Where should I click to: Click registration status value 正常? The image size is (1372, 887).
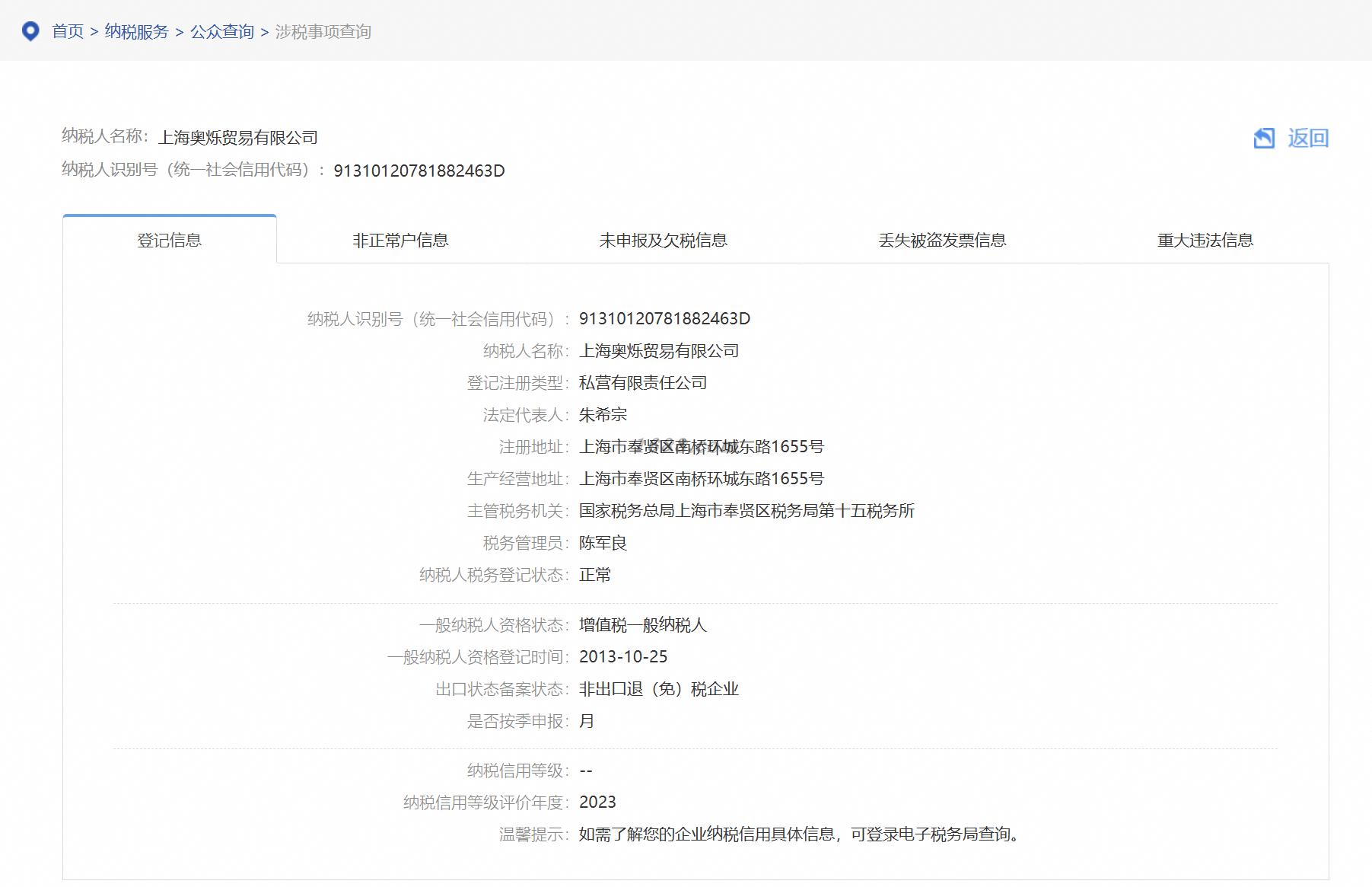(595, 575)
